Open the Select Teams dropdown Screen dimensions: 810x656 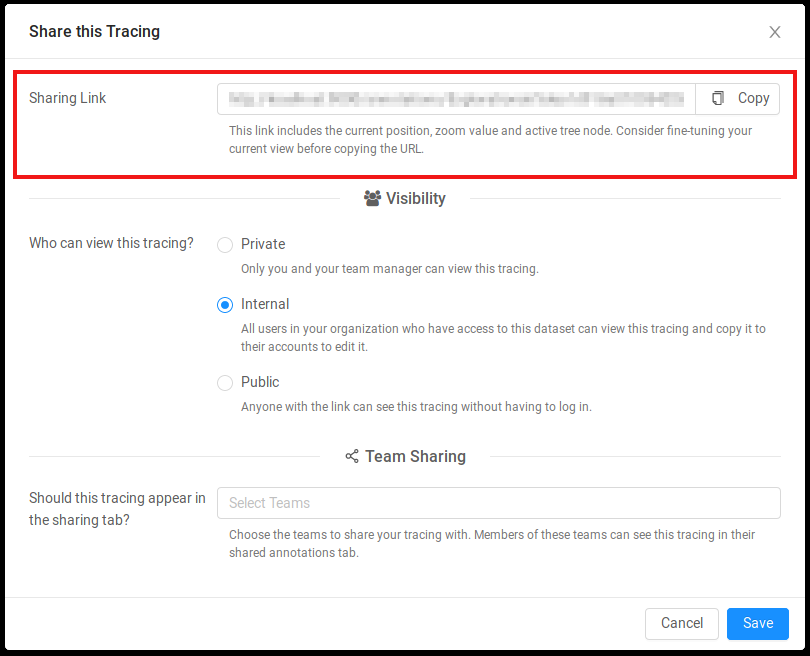coord(499,503)
